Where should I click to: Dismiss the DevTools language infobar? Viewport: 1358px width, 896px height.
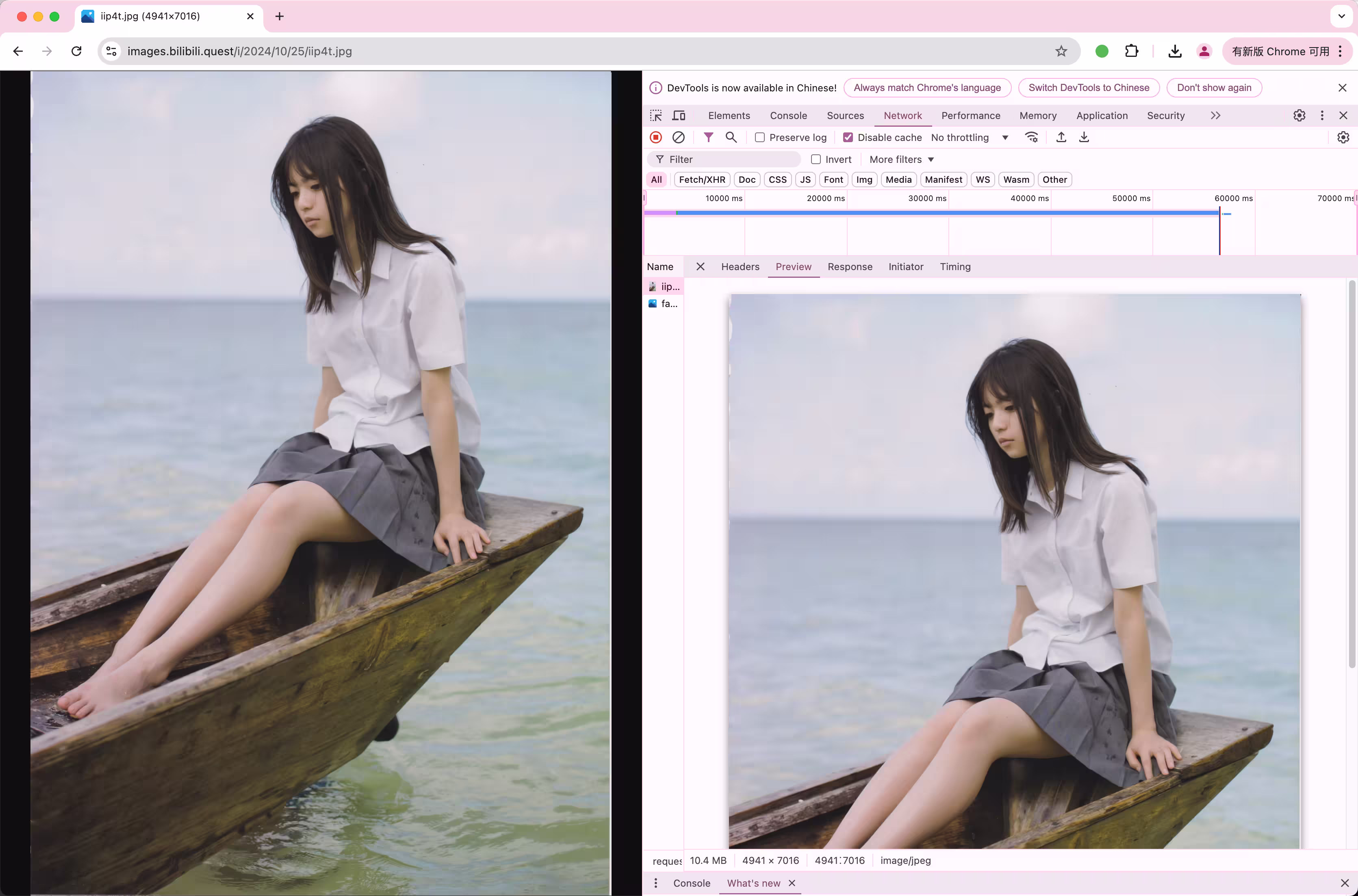click(1343, 87)
